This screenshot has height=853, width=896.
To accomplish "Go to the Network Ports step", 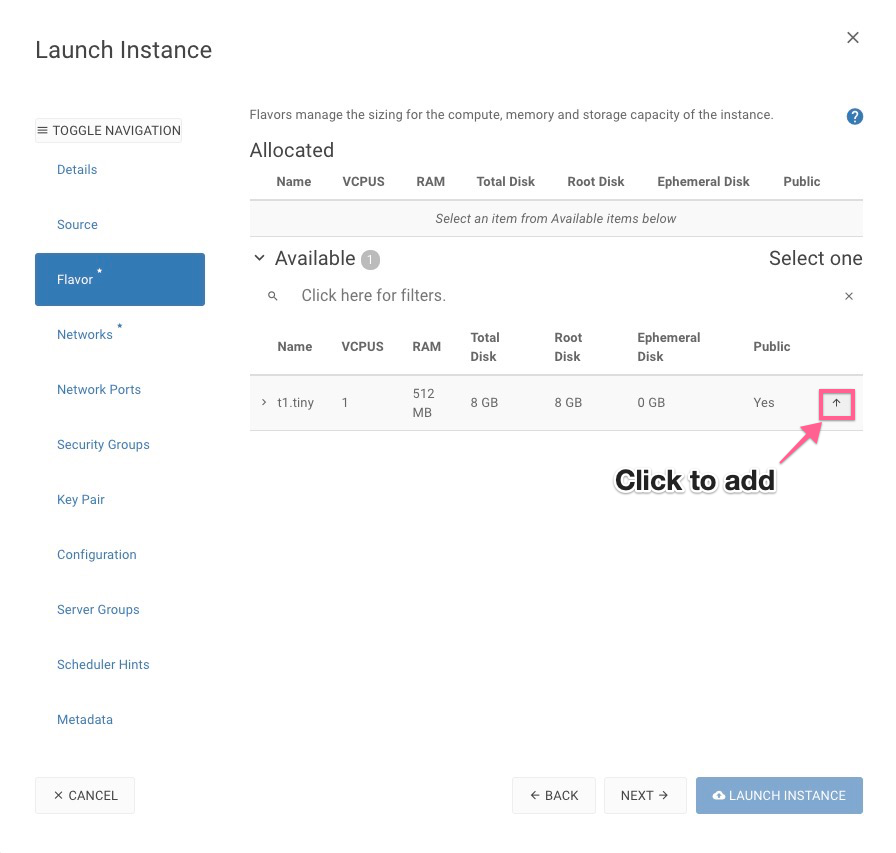I will pyautogui.click(x=99, y=390).
